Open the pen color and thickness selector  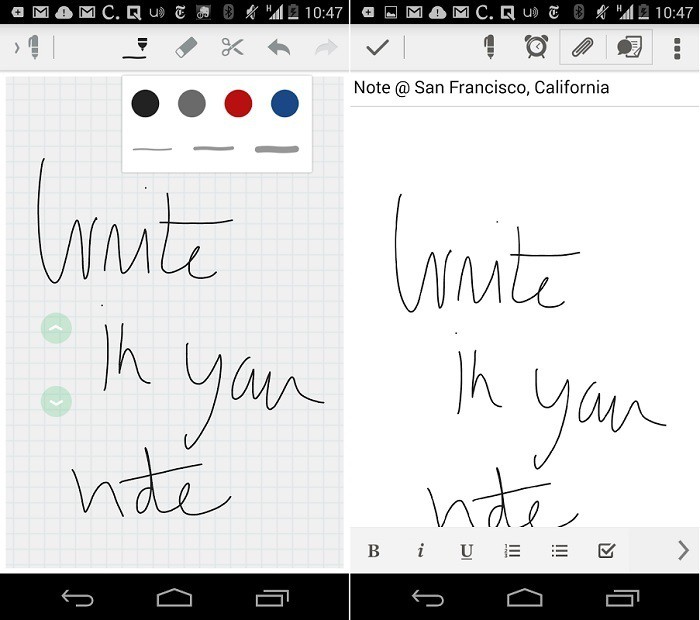[x=135, y=48]
